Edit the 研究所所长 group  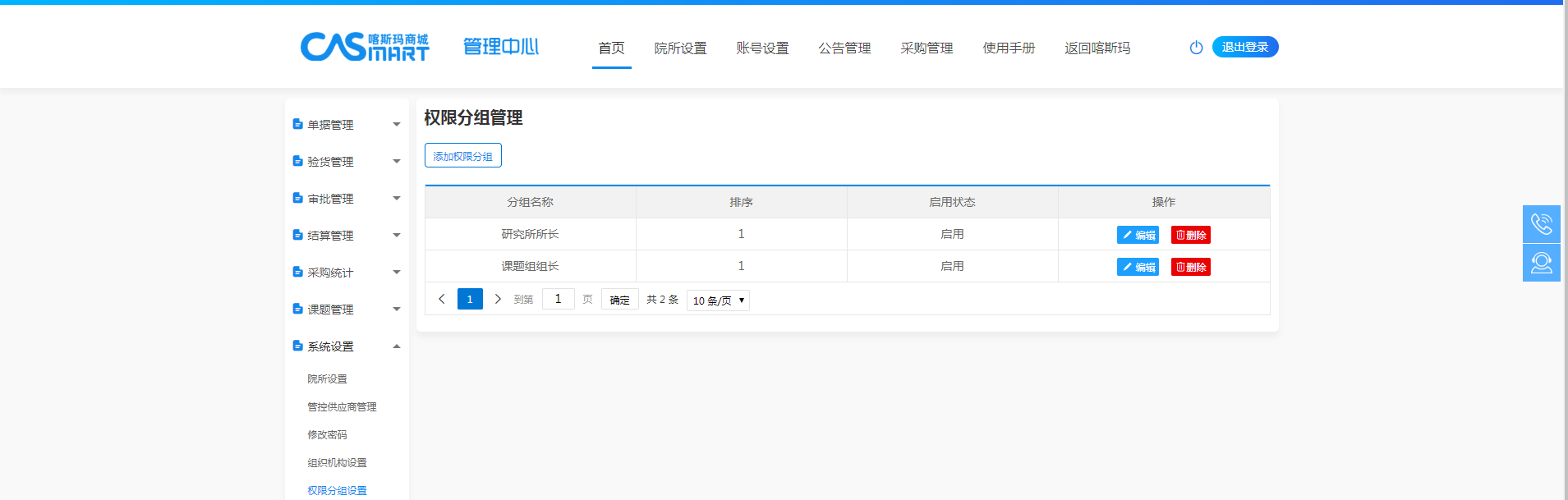1138,235
